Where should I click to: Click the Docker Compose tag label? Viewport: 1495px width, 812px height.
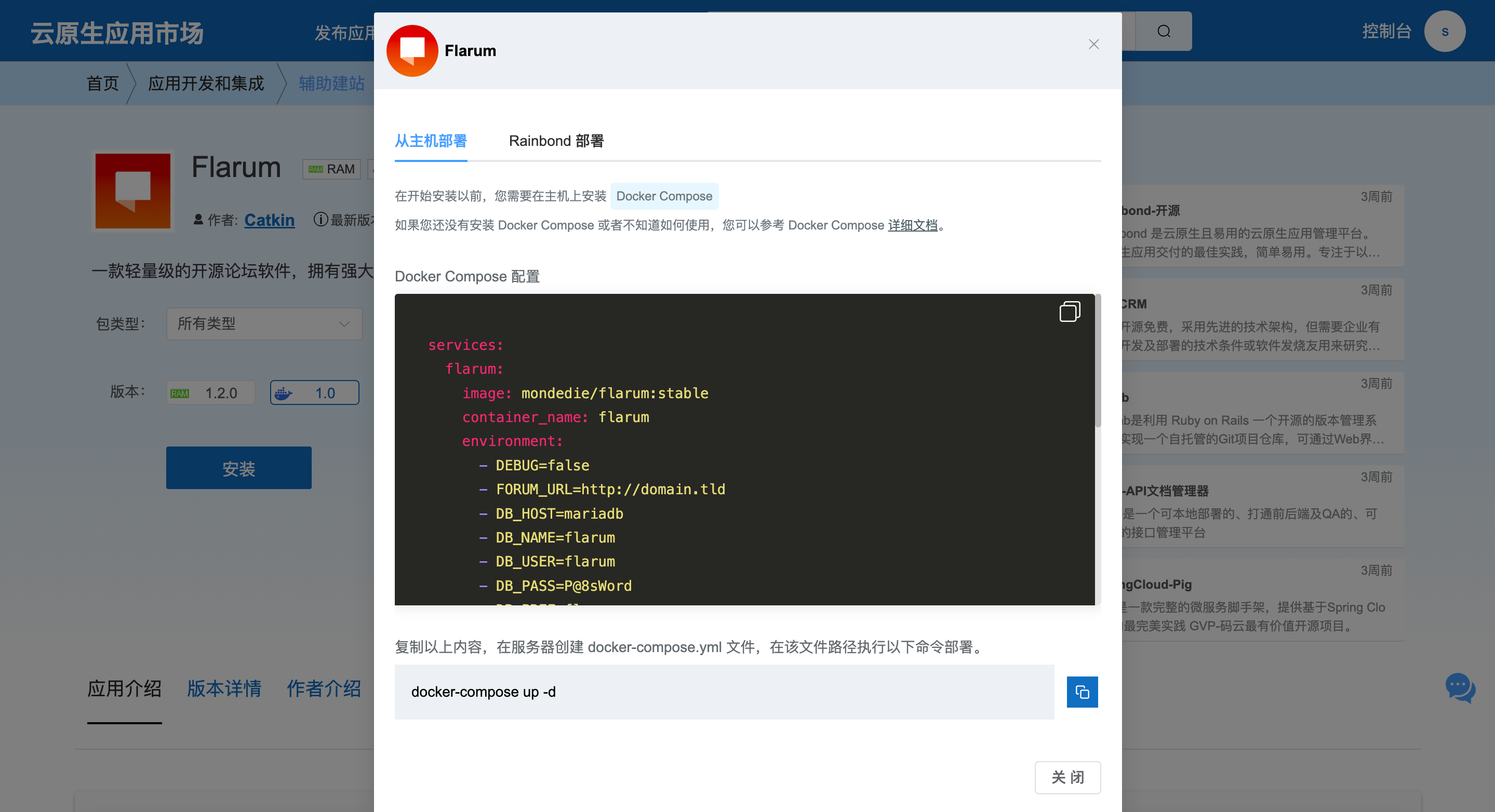(x=664, y=196)
